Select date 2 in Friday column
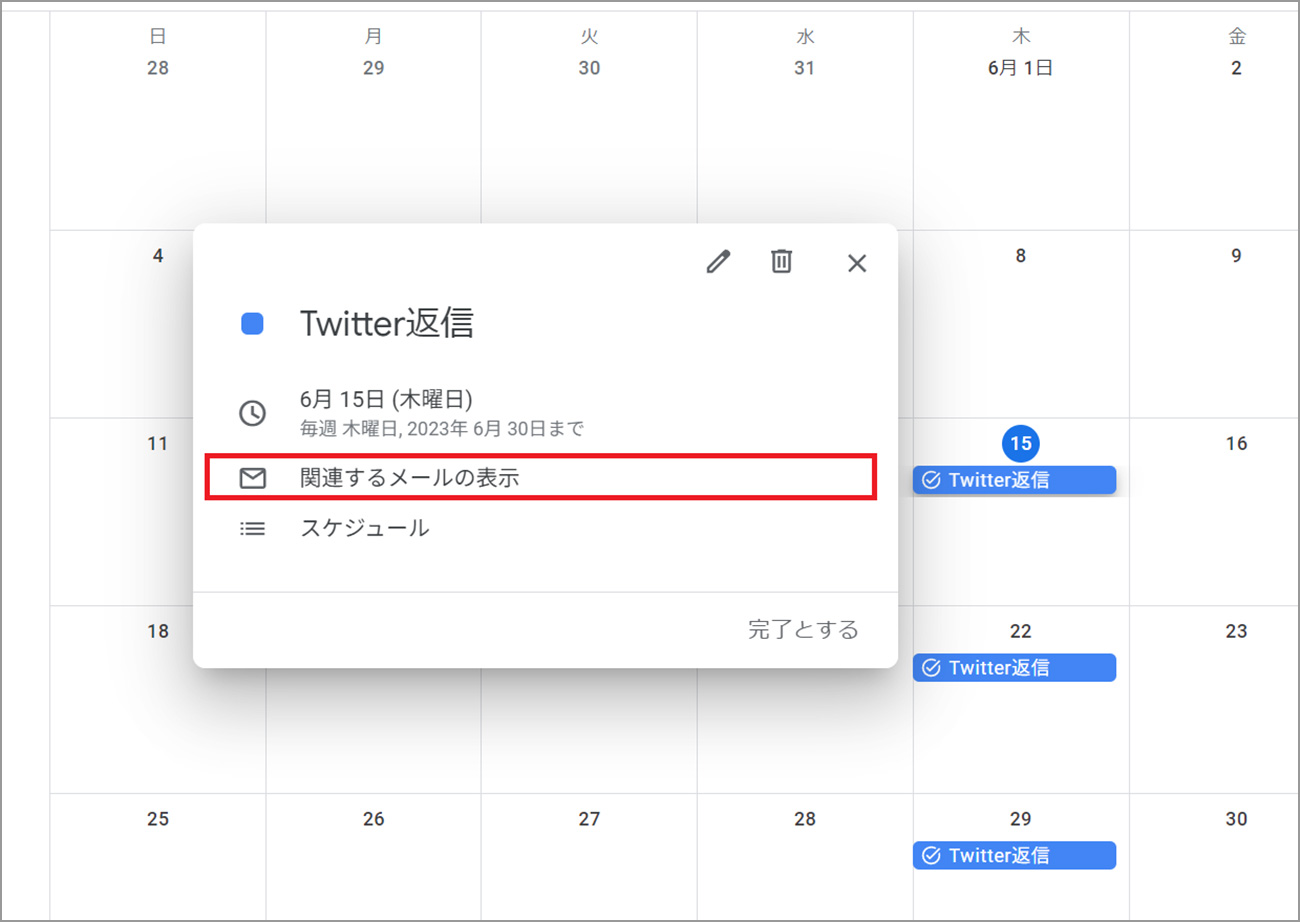Viewport: 1300px width, 922px height. [x=1236, y=69]
